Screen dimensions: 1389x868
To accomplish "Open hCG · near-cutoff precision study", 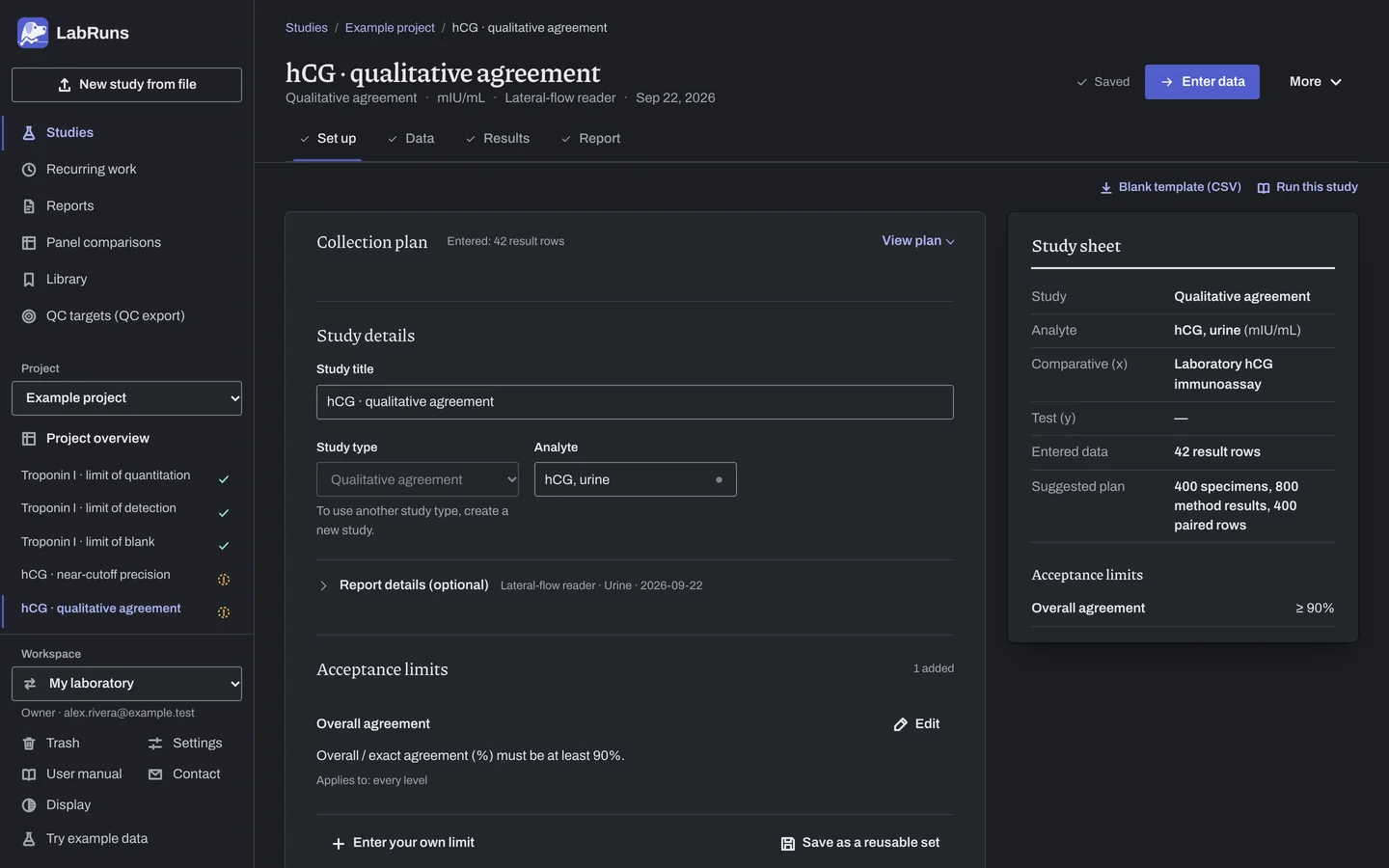I will [x=126, y=576].
